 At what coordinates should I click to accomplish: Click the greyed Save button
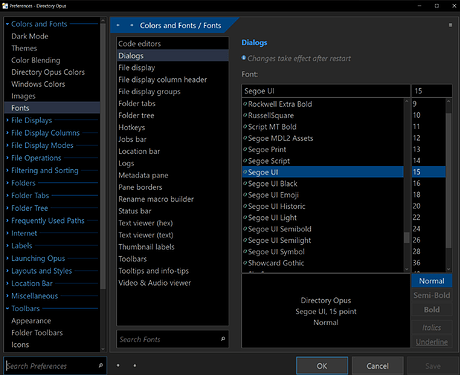[x=433, y=366]
